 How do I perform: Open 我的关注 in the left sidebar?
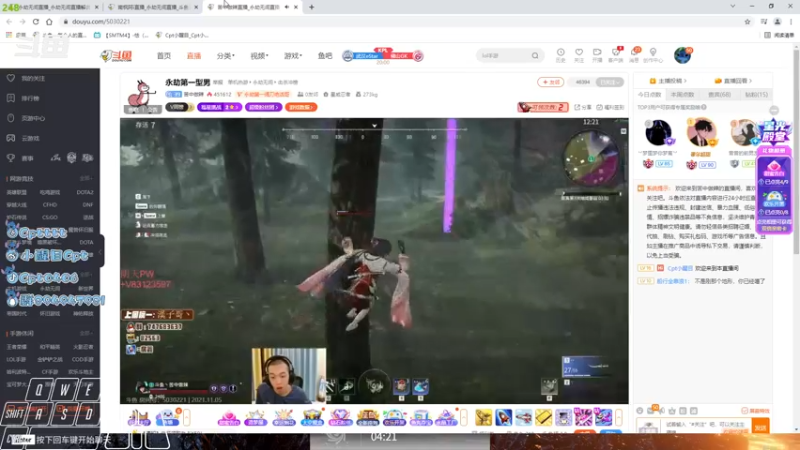(x=33, y=79)
